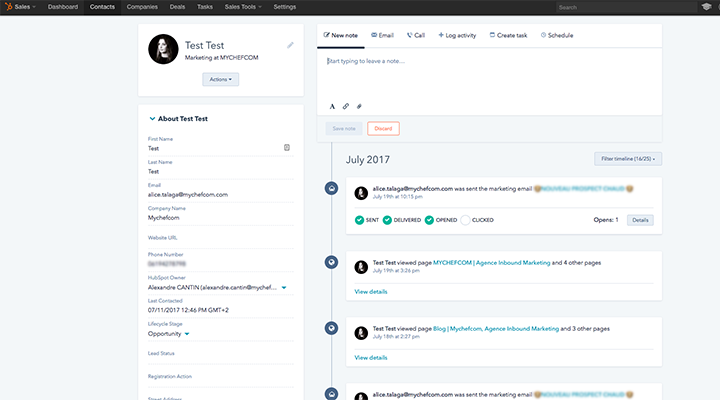Click page view marker for July 18th
Image resolution: width=720 pixels, height=400 pixels.
click(331, 328)
